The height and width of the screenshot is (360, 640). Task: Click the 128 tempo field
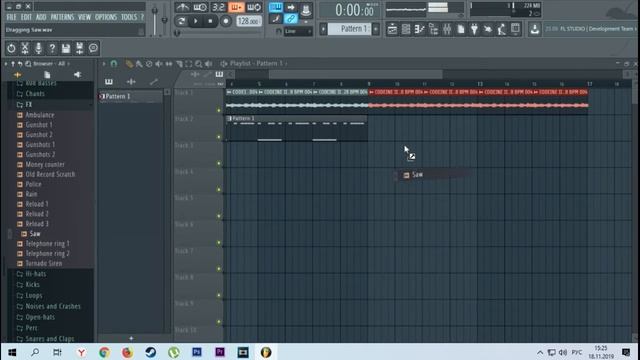coord(249,21)
